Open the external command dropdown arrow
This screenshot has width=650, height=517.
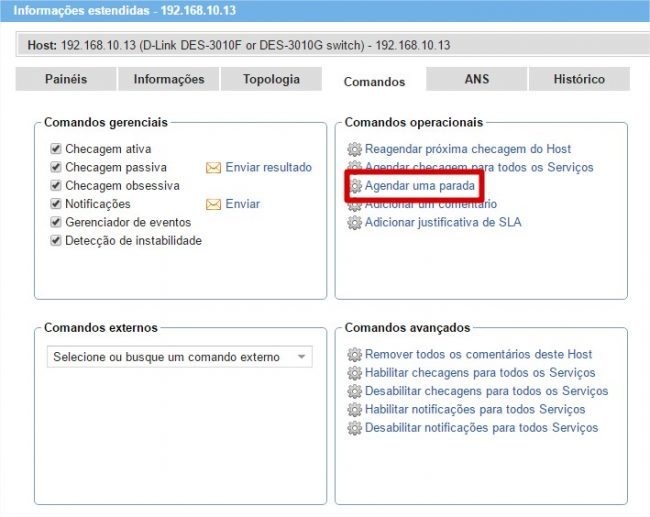click(301, 357)
